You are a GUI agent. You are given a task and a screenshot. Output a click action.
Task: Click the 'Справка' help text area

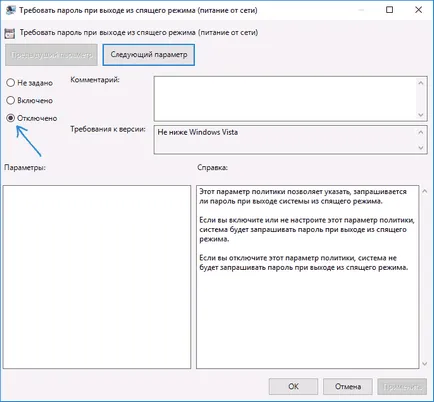click(x=307, y=277)
